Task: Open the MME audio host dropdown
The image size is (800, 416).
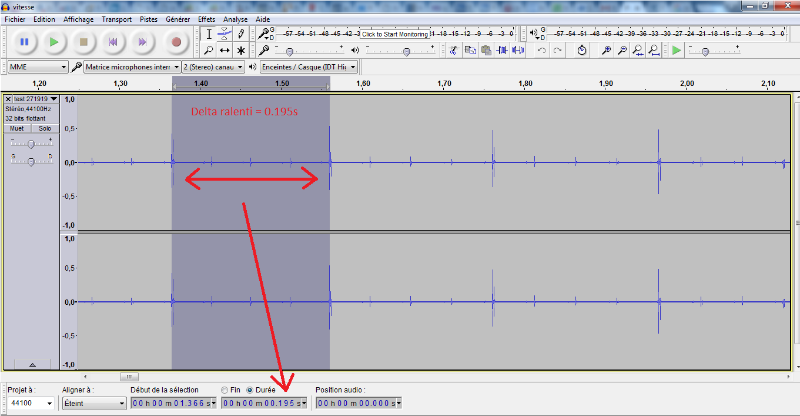Action: pos(38,67)
